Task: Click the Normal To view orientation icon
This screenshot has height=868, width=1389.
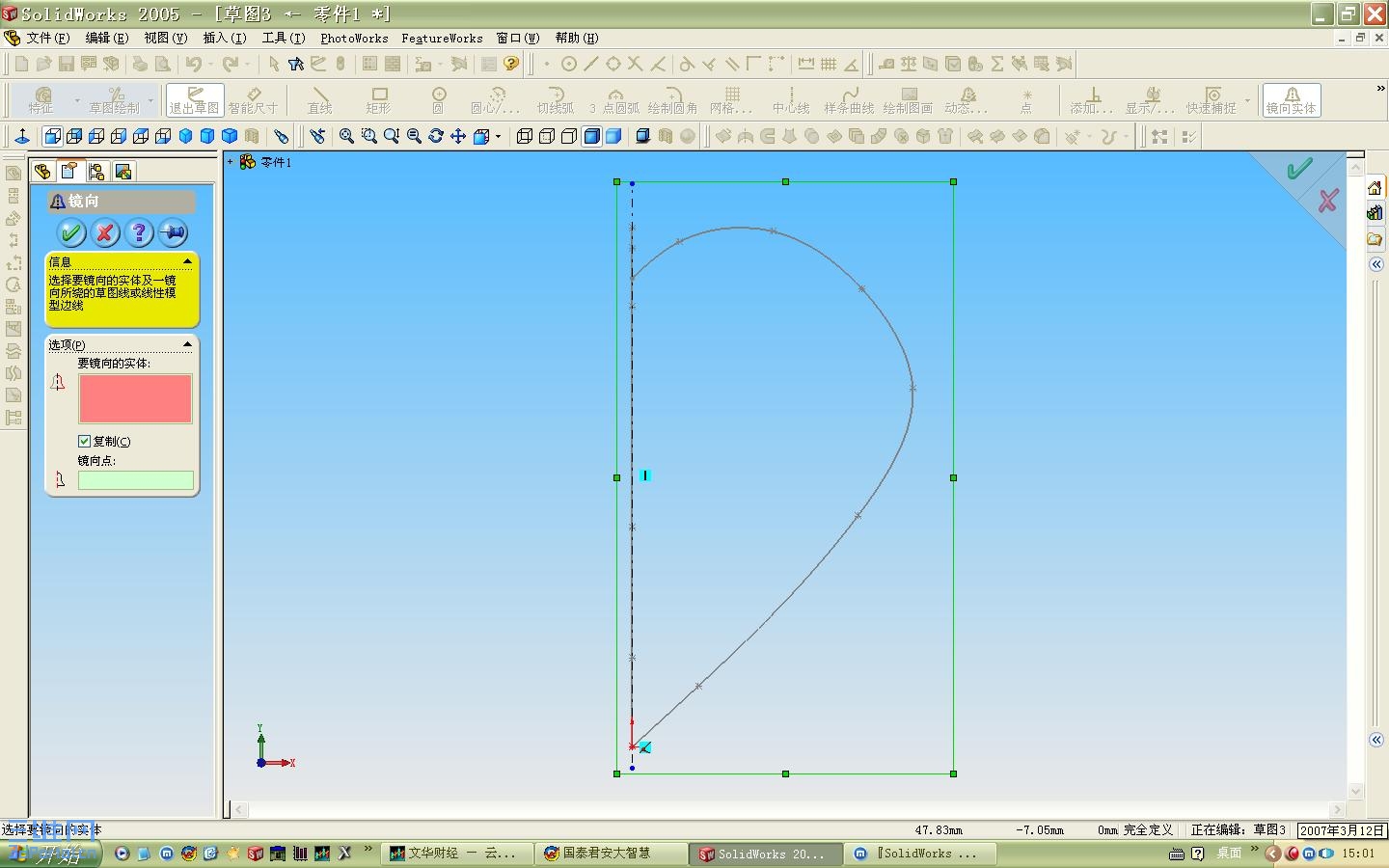Action: pyautogui.click(x=22, y=136)
